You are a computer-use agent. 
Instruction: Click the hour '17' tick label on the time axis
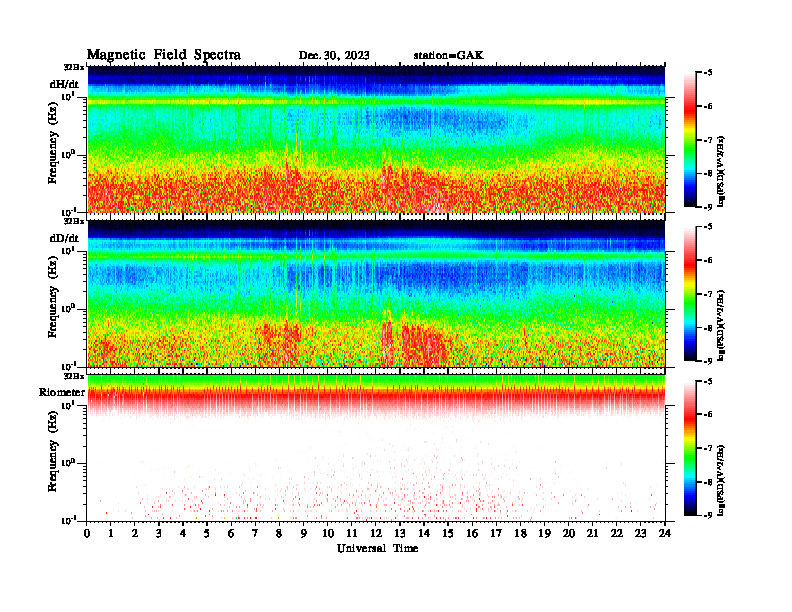tap(496, 534)
